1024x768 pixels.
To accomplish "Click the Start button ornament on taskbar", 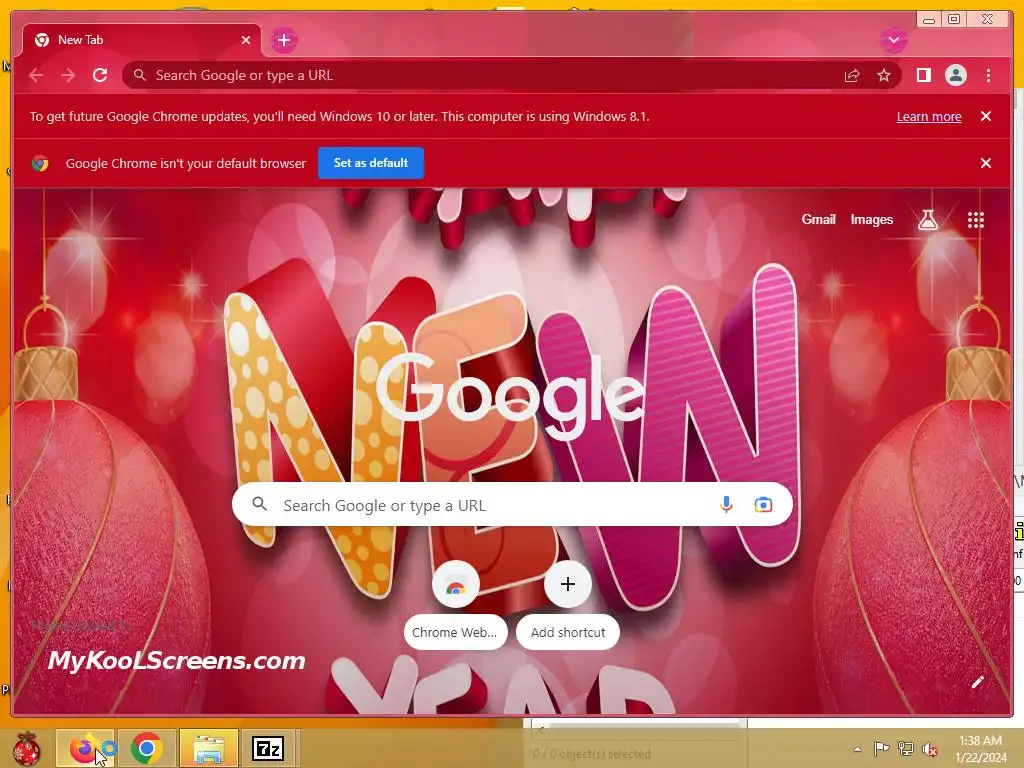I will tap(26, 748).
